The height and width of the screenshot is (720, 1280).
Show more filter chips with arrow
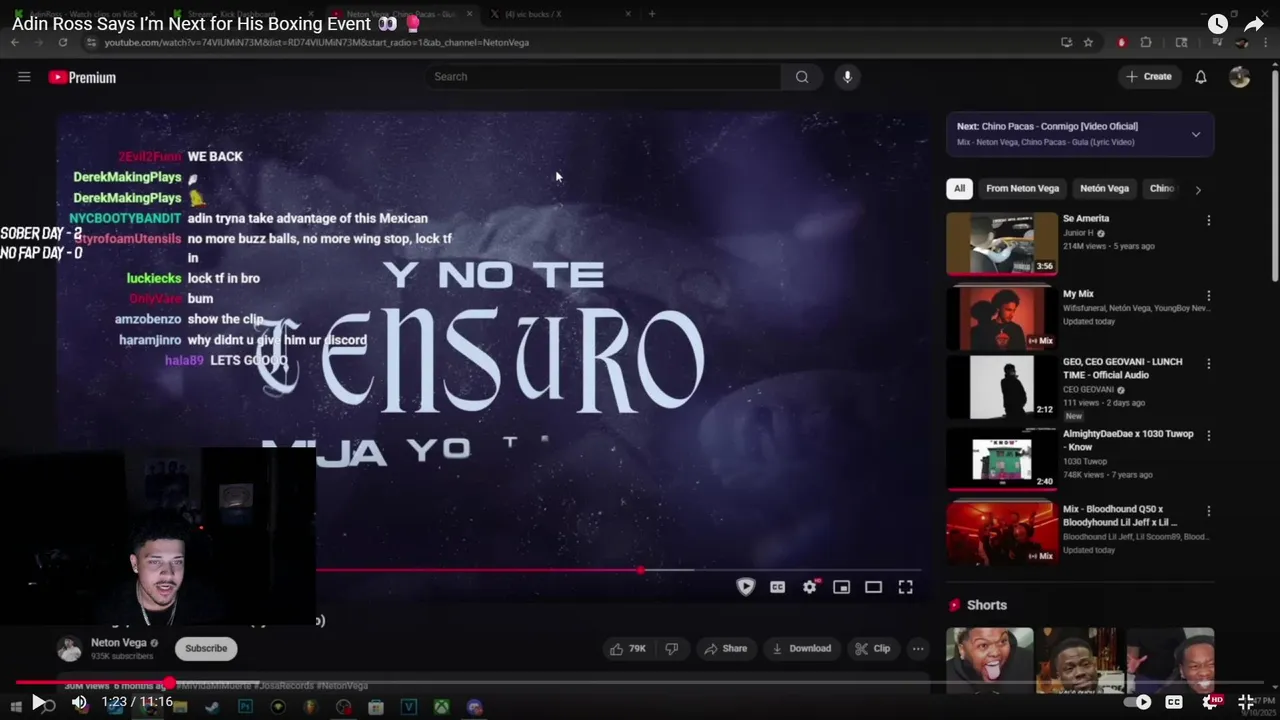1198,189
